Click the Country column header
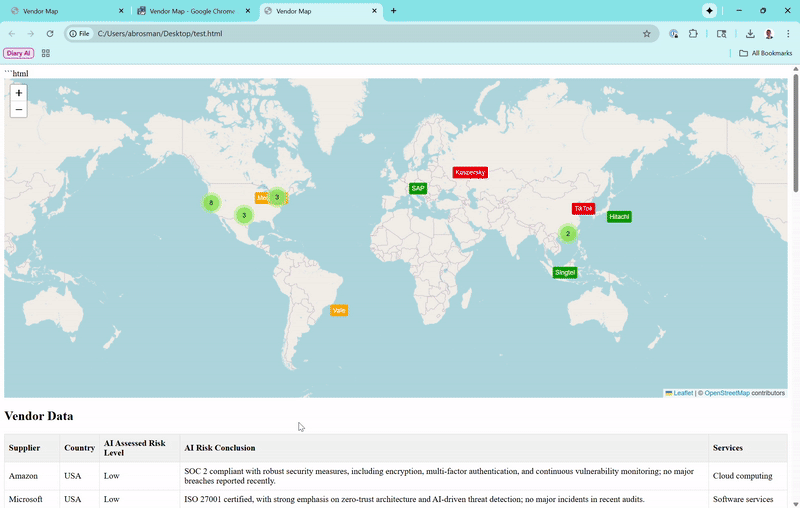This screenshot has height=508, width=800. click(x=80, y=448)
